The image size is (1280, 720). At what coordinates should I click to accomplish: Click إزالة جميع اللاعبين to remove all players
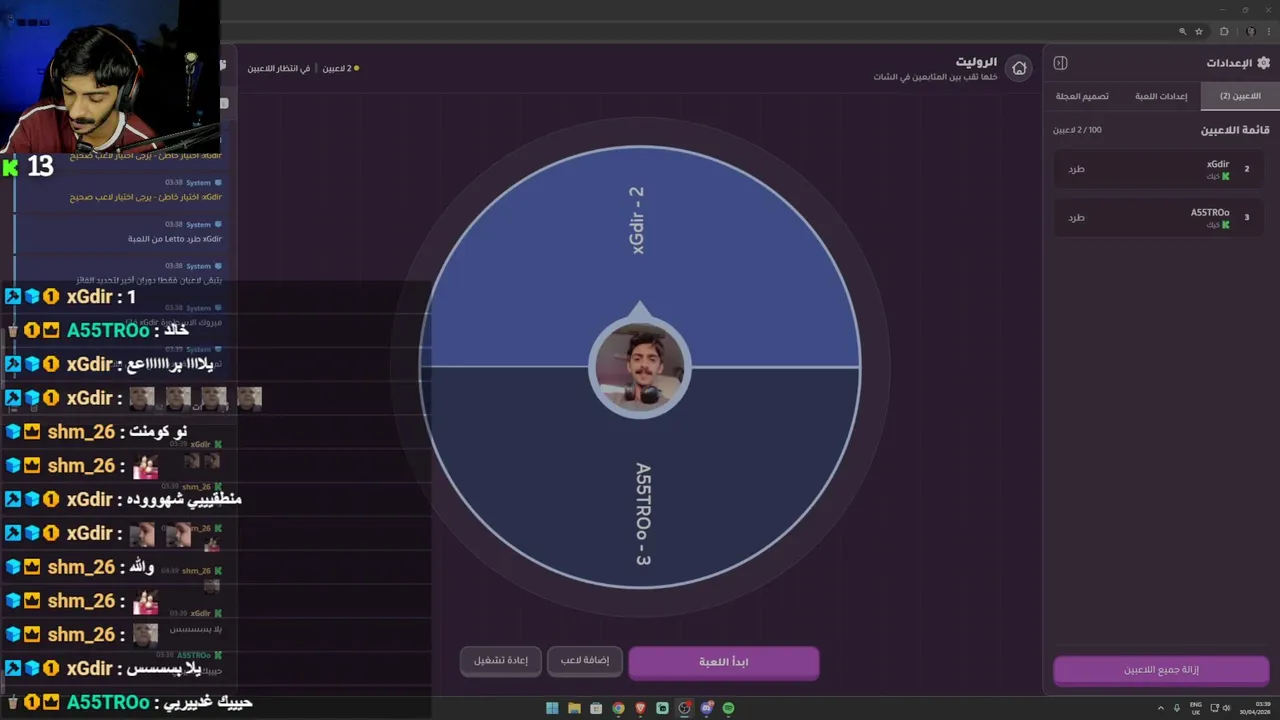[x=1161, y=670]
